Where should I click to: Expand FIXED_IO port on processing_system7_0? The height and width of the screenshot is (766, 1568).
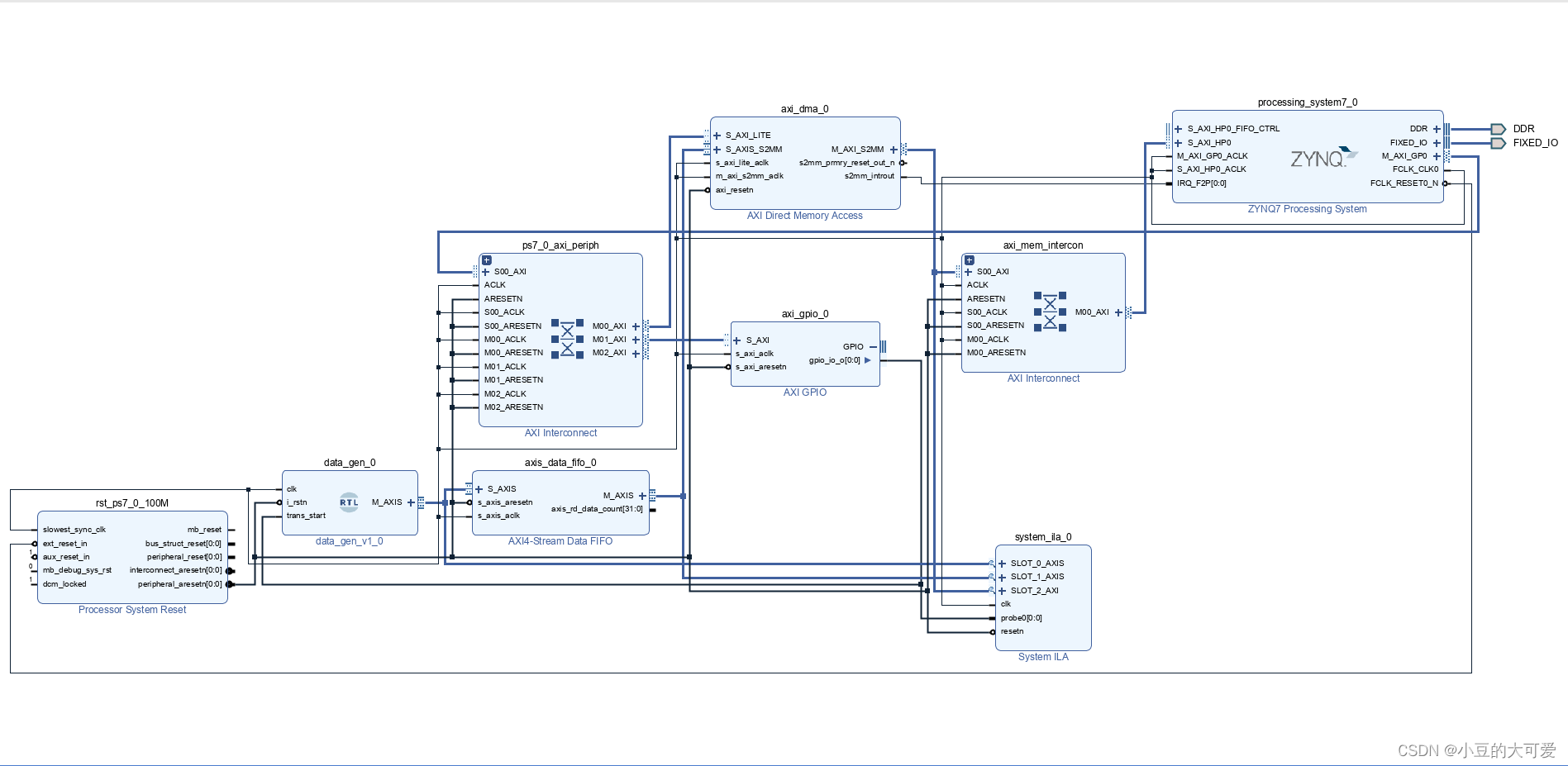point(1437,143)
